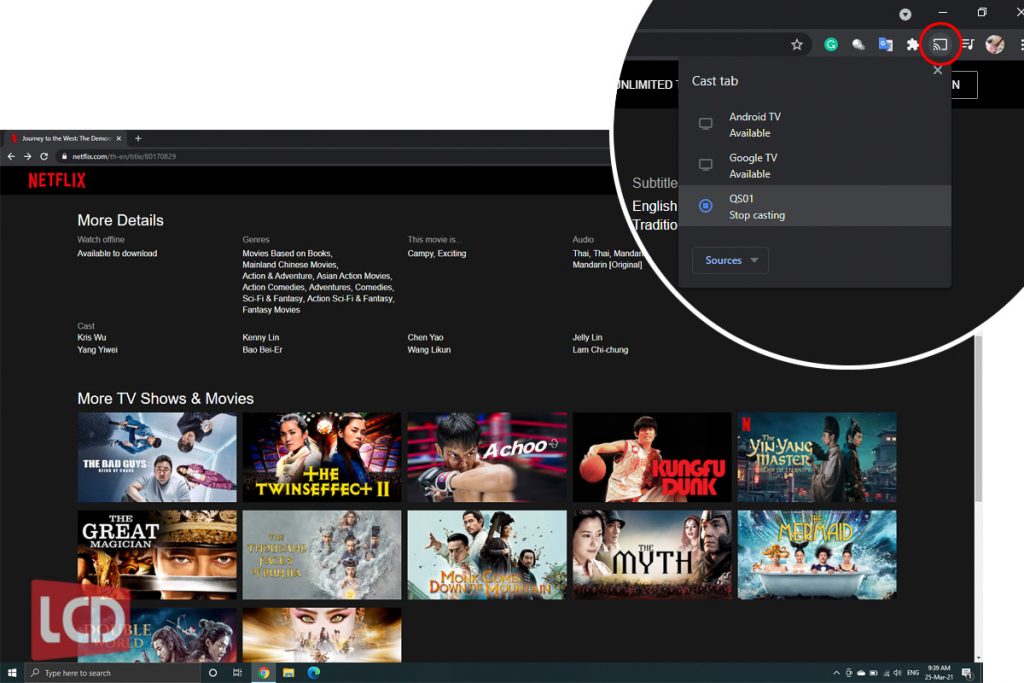Screen dimensions: 1024x683
Task: Click the Fantasy Movies genre link
Action: [271, 310]
